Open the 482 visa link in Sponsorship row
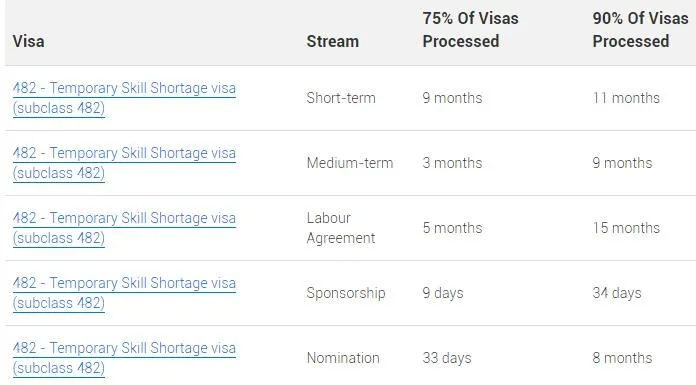The image size is (696, 385). (x=124, y=293)
